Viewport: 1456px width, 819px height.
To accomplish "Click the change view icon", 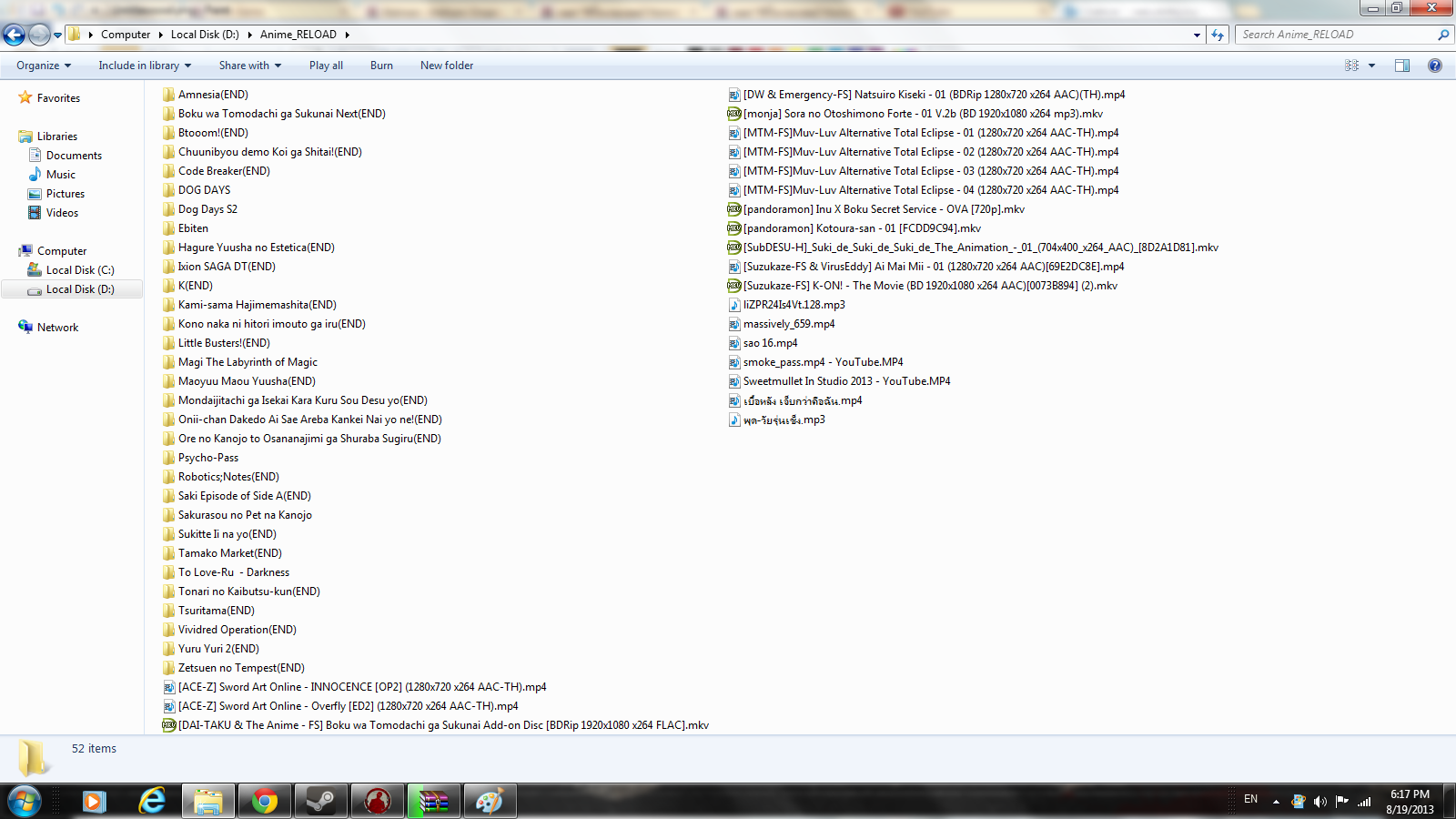I will tap(1352, 66).
